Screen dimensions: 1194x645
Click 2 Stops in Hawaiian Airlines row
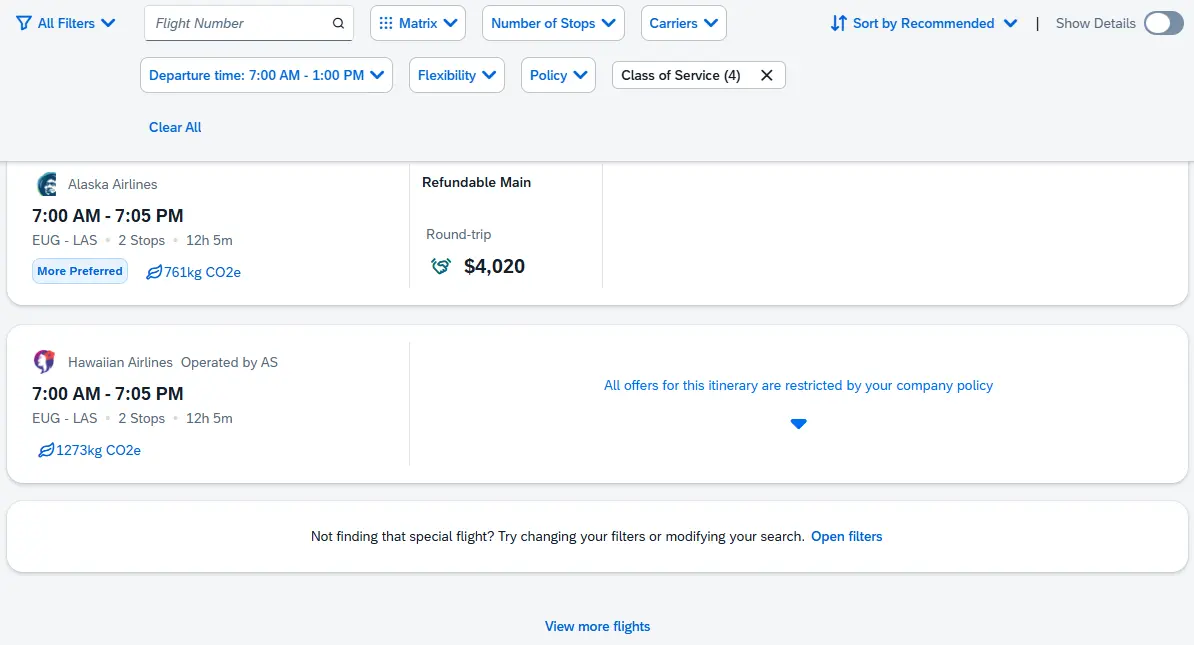[142, 418]
